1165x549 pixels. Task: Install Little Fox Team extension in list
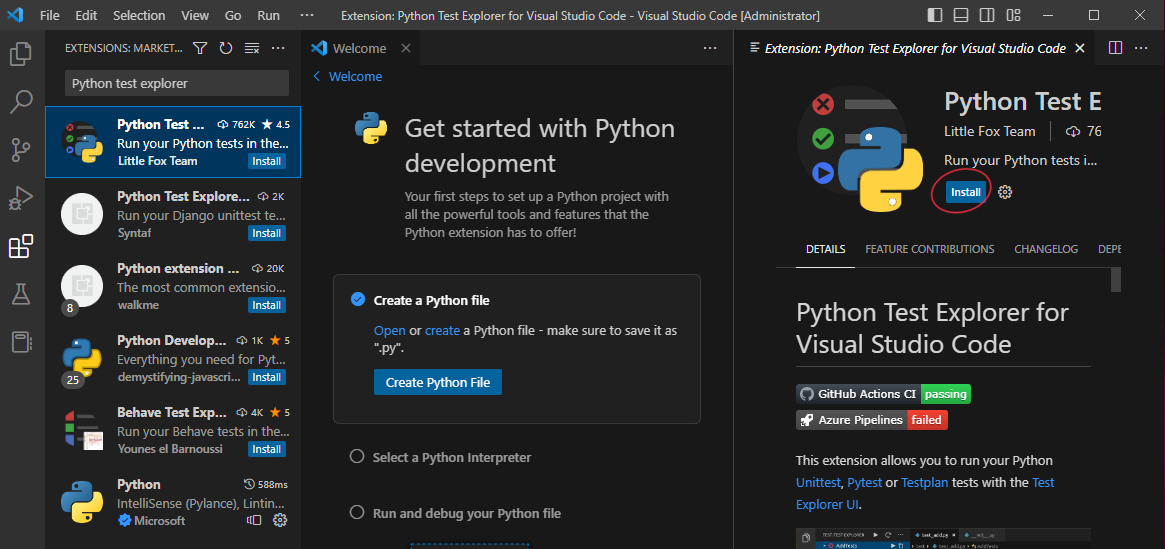(x=267, y=161)
